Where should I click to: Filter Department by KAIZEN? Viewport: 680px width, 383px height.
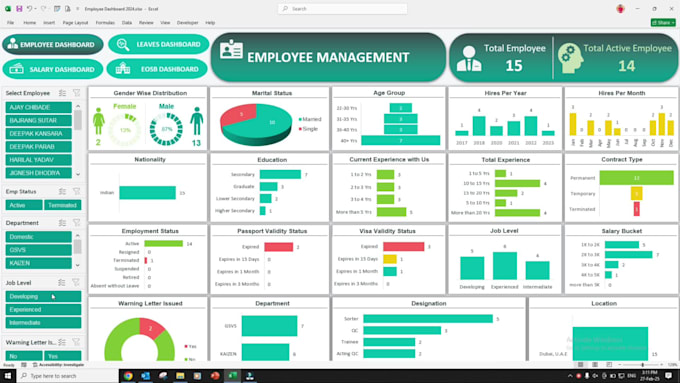coord(39,263)
